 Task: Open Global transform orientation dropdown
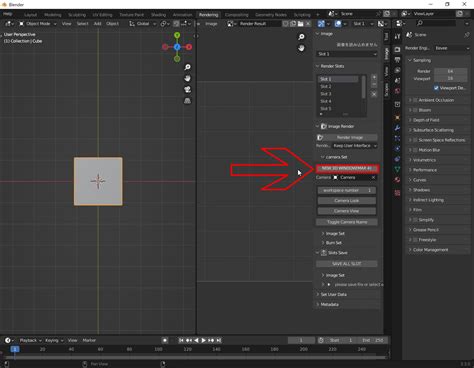pyautogui.click(x=142, y=24)
